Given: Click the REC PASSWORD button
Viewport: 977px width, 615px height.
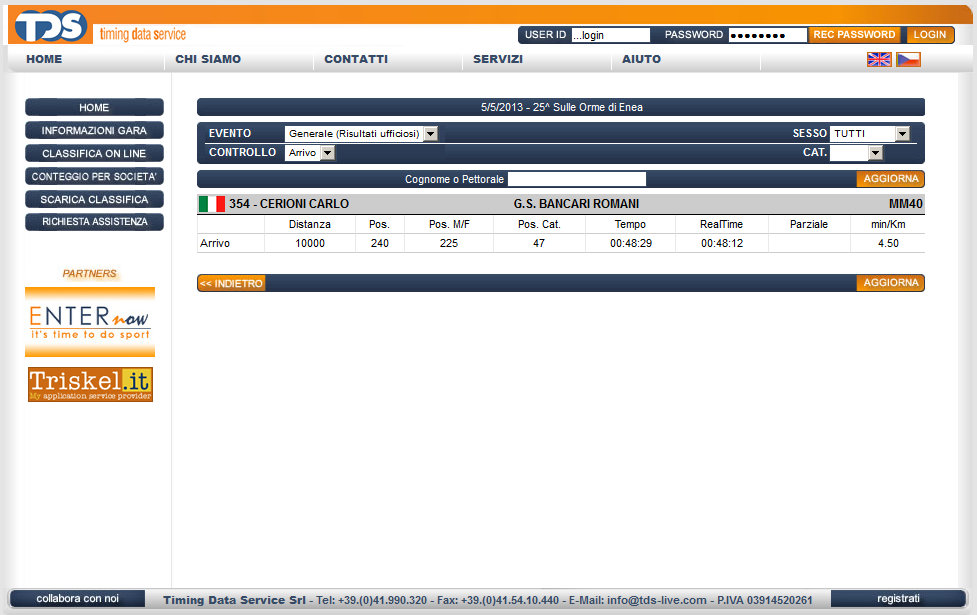Looking at the screenshot, I should [x=854, y=35].
